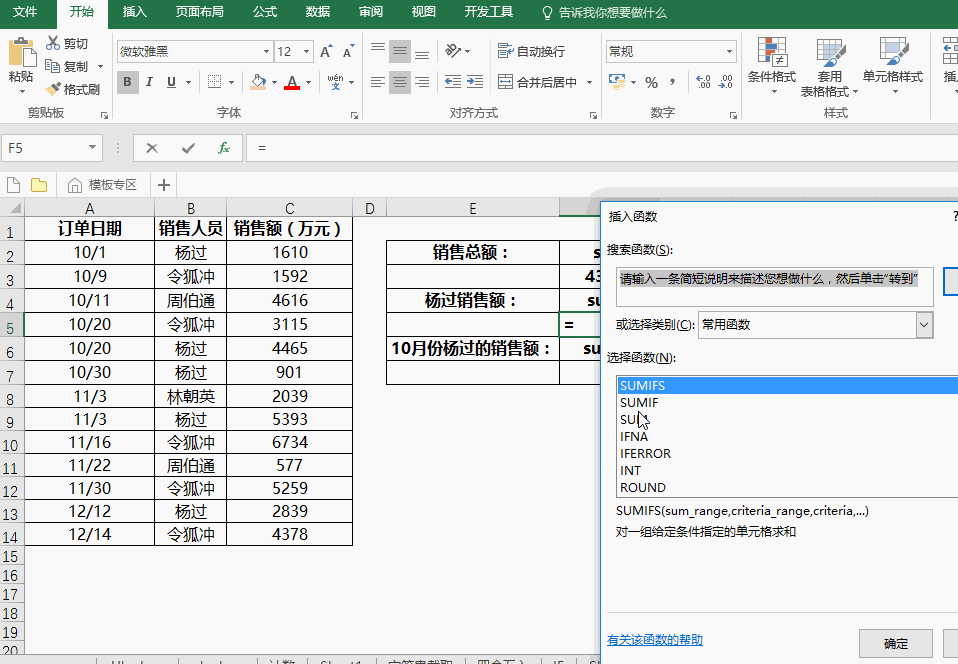
Task: Click the formula bar cancel X icon
Action: 152,148
